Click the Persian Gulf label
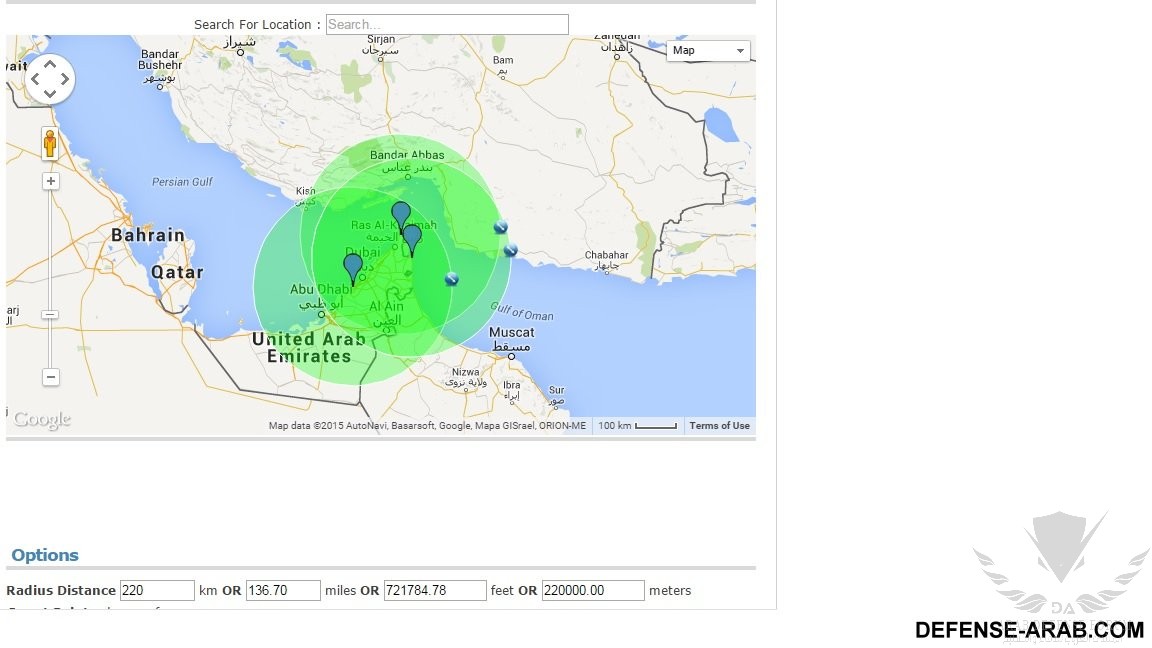This screenshot has height=648, width=1152. pyautogui.click(x=182, y=181)
